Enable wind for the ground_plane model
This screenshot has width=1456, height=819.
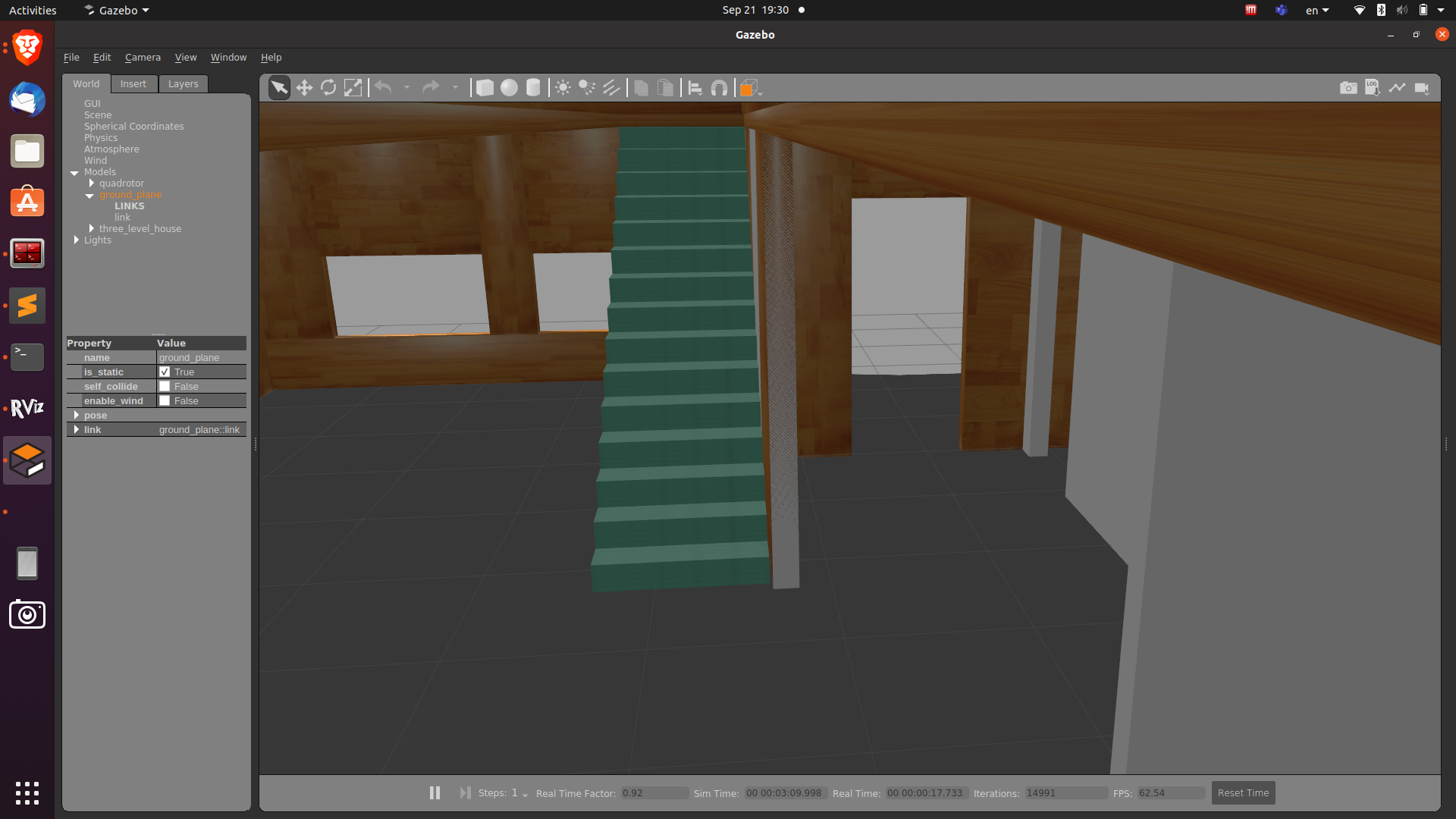pos(165,400)
